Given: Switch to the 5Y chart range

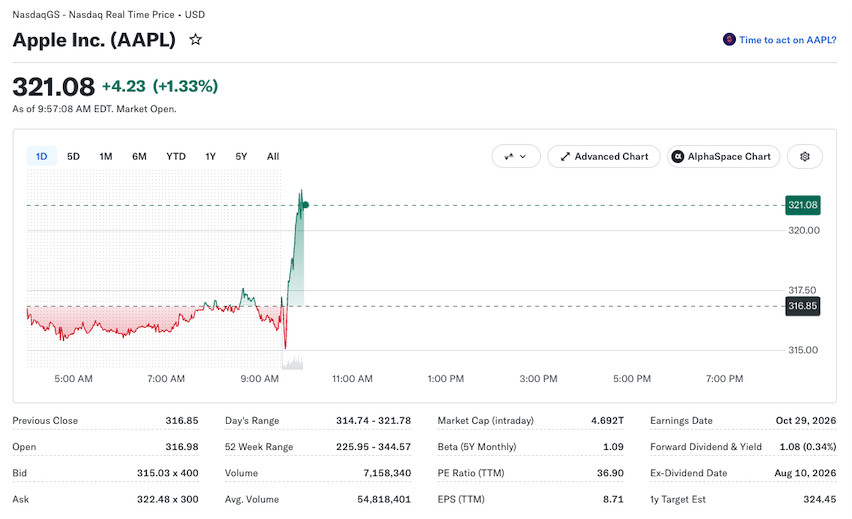Looking at the screenshot, I should click(241, 157).
